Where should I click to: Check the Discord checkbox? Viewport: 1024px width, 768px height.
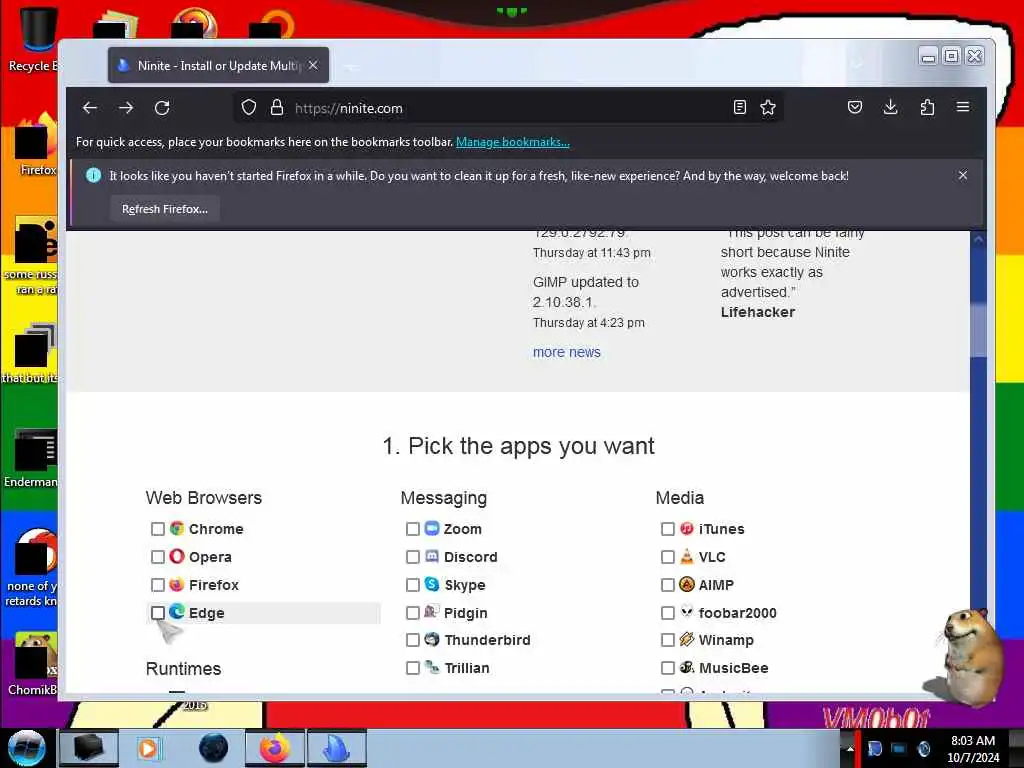coord(413,557)
